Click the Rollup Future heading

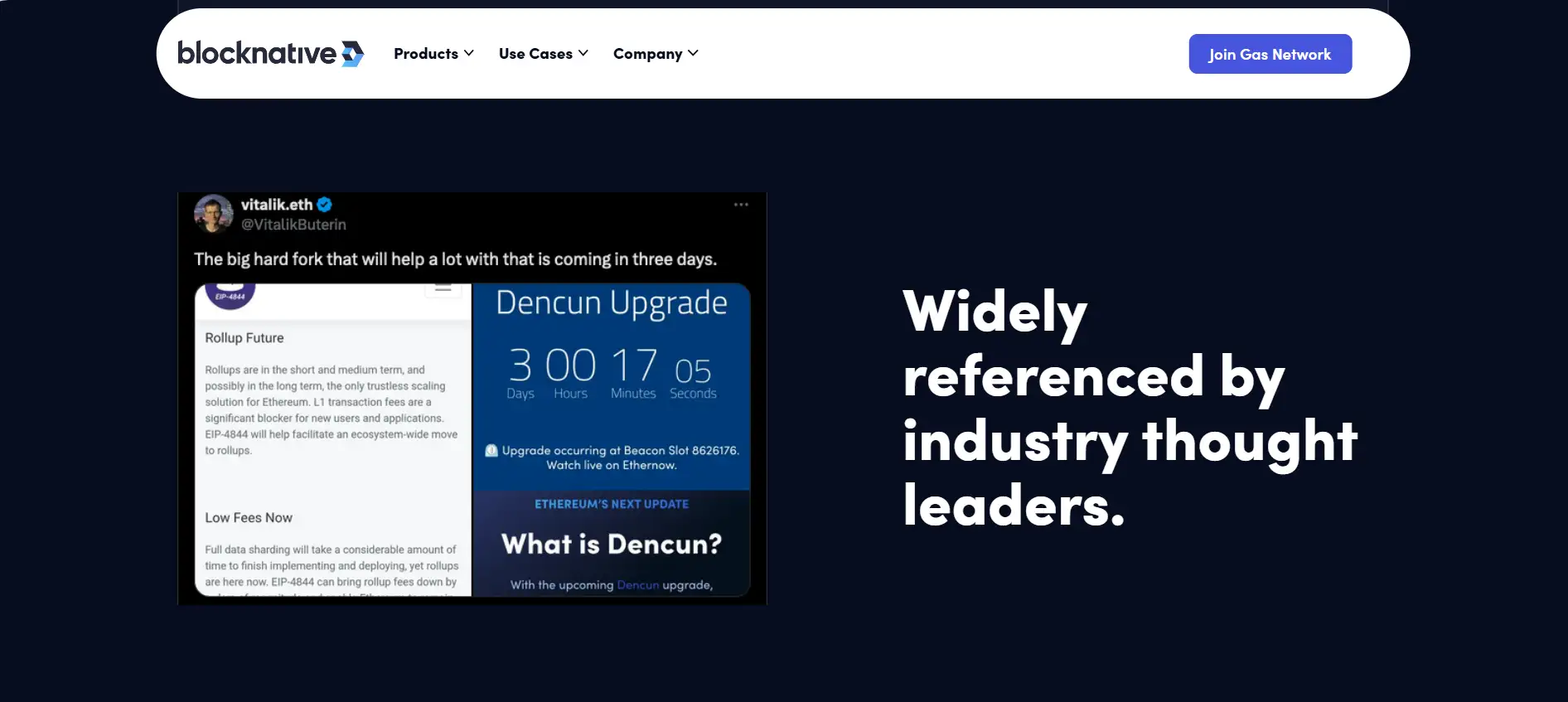[x=244, y=338]
